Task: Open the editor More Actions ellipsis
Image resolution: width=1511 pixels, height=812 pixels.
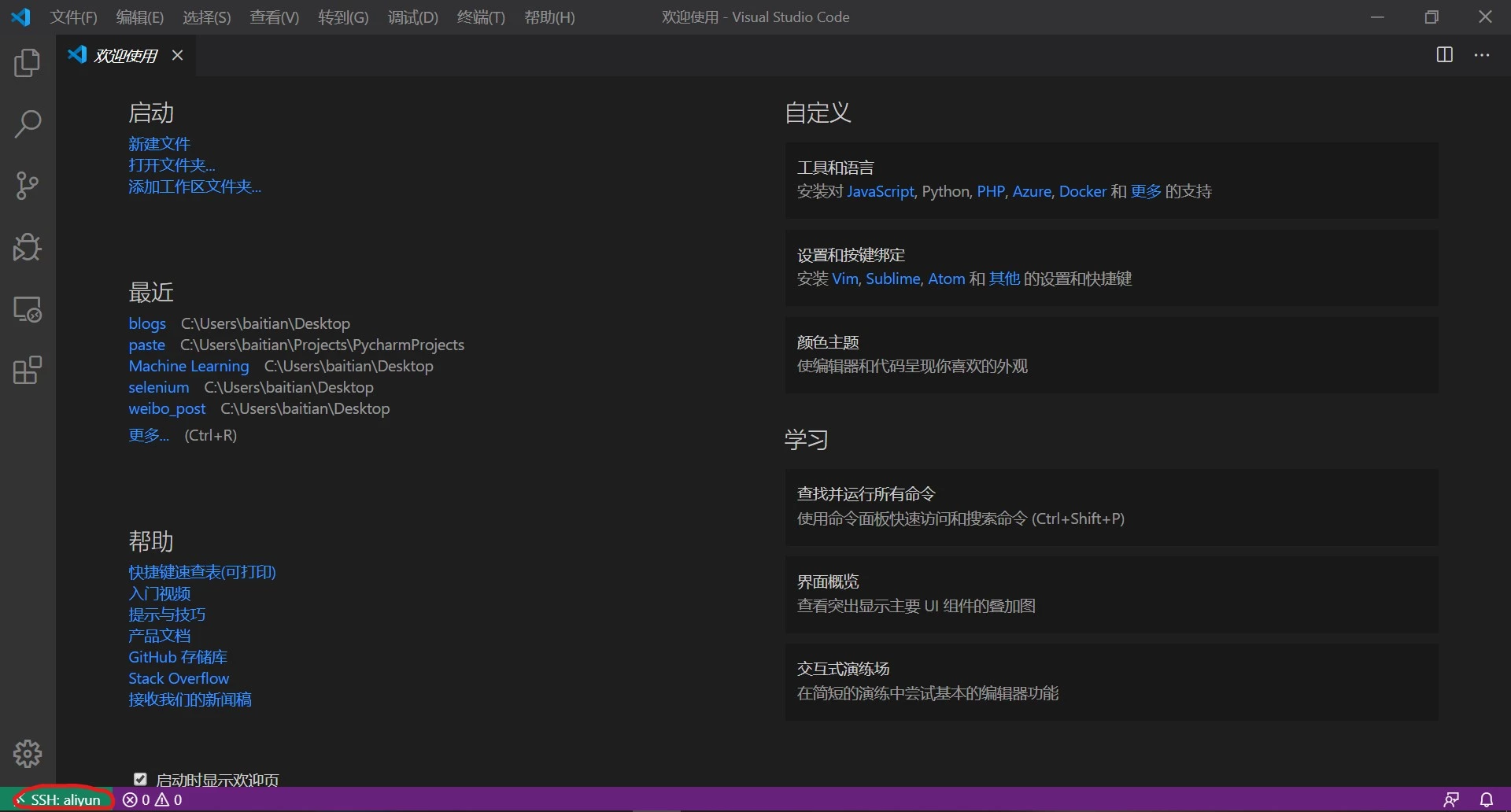Action: (x=1482, y=55)
